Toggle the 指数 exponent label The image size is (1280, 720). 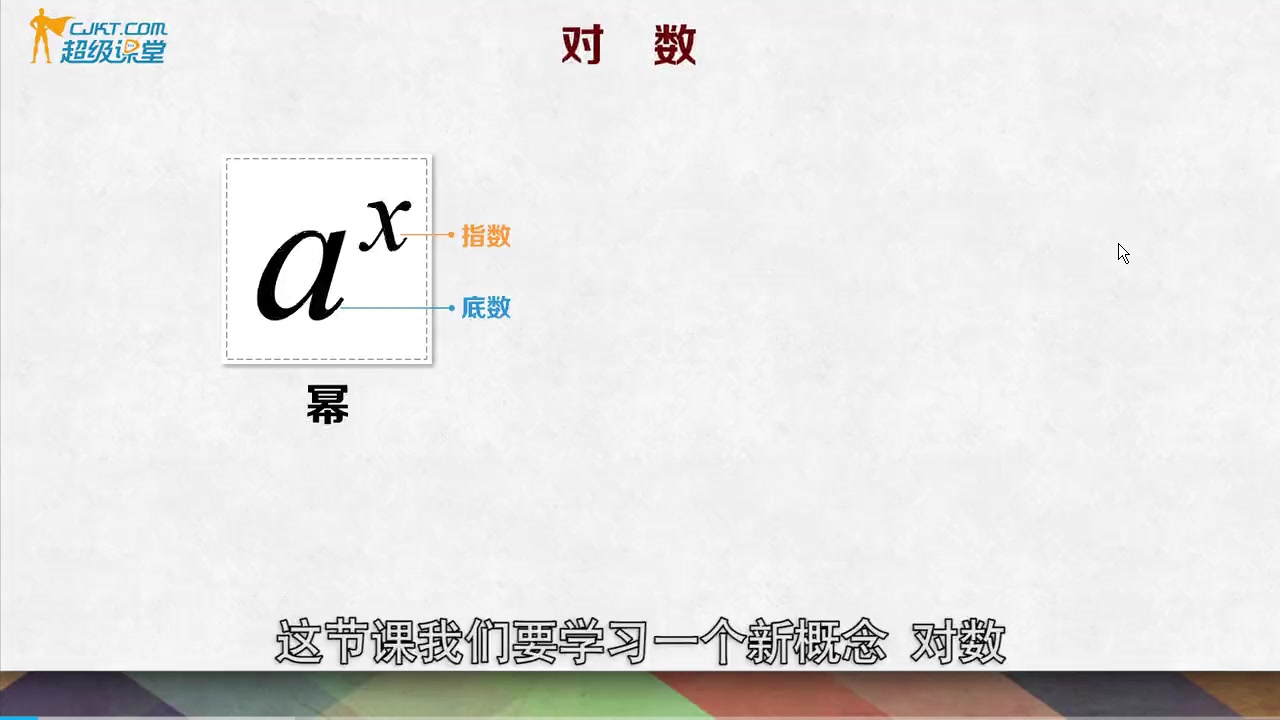coord(486,237)
